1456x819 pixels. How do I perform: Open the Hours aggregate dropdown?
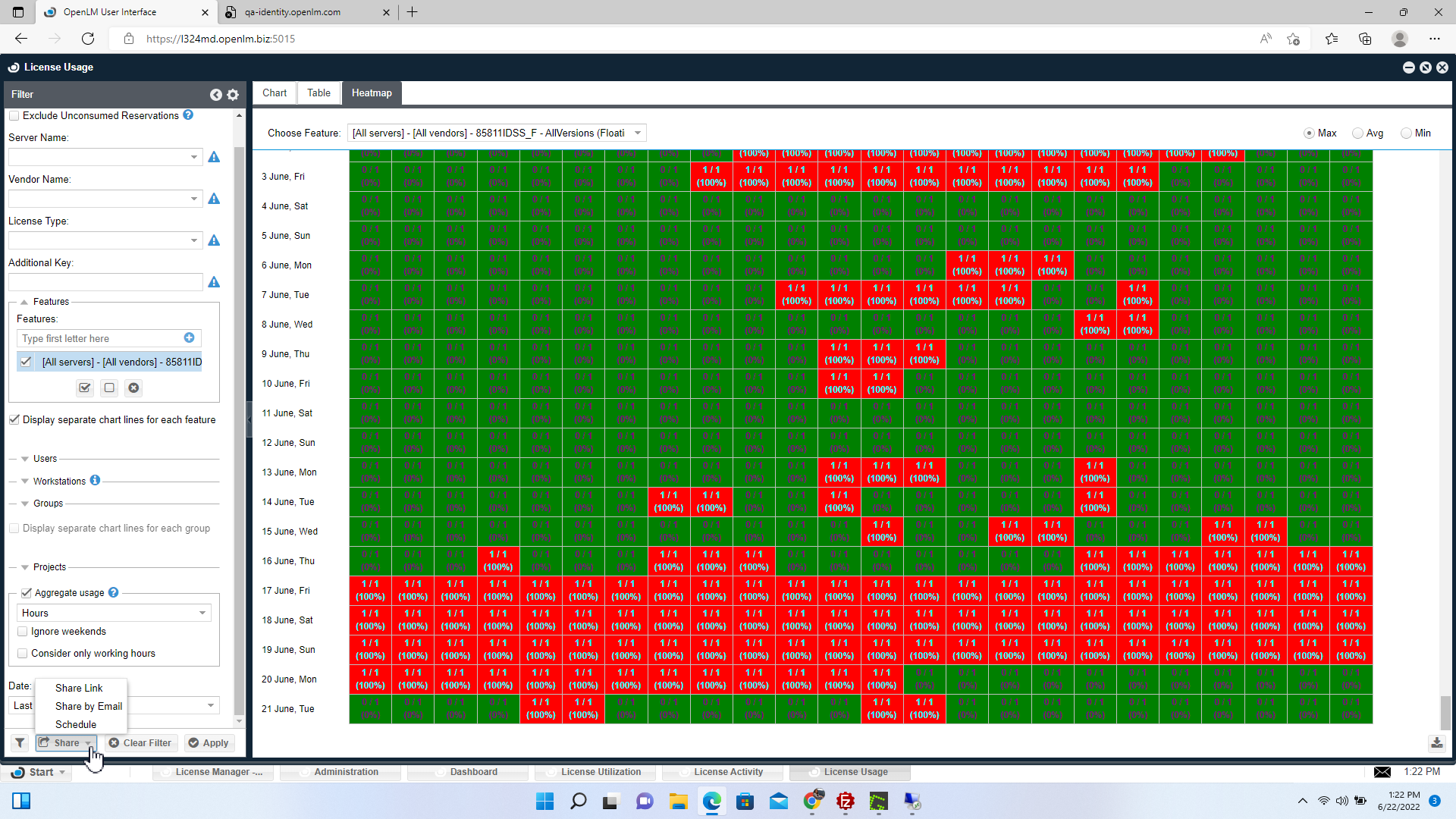point(114,613)
